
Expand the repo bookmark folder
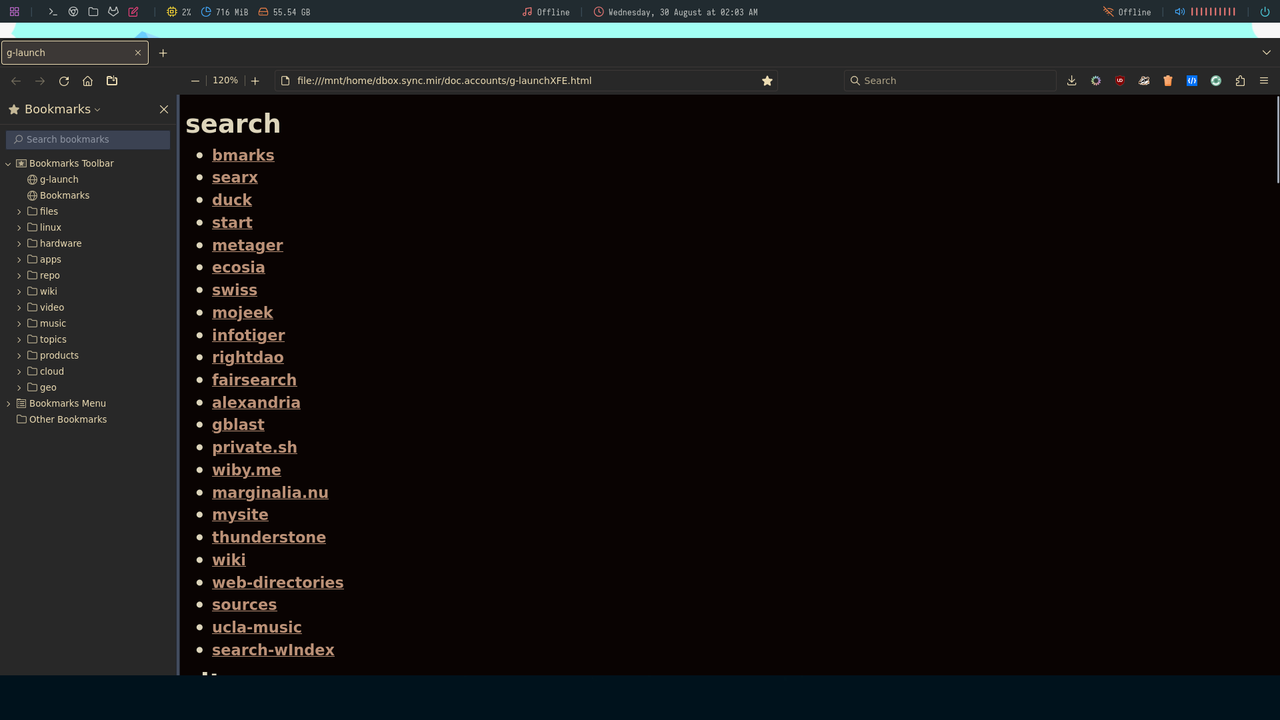[19, 275]
